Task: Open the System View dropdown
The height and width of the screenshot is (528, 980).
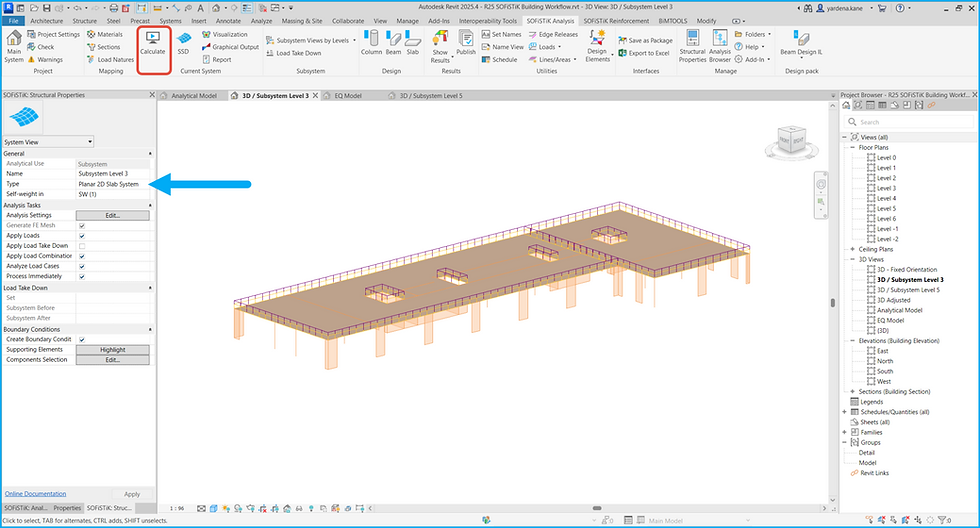Action: click(48, 142)
